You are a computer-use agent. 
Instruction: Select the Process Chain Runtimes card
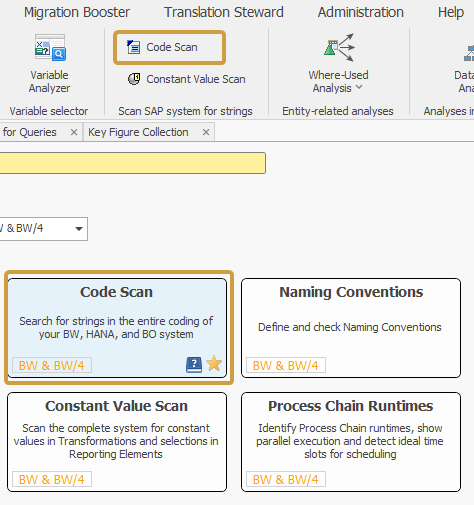point(351,442)
